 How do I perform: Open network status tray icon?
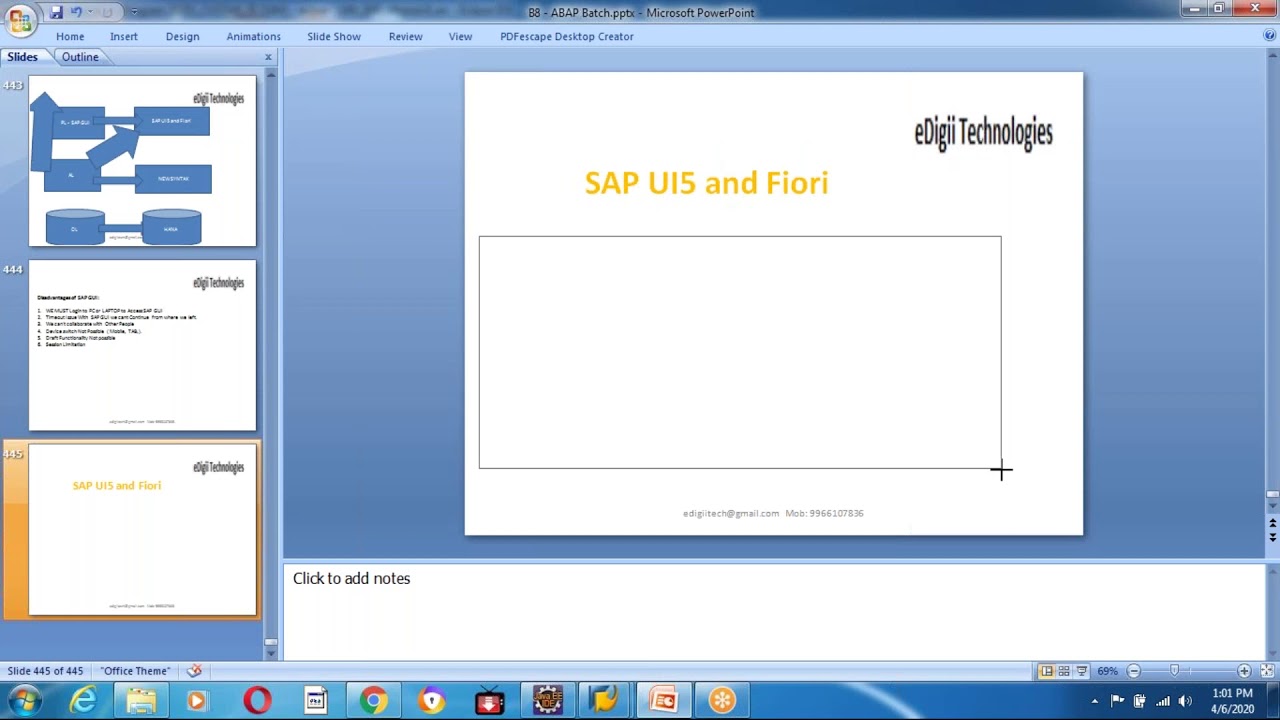click(1162, 701)
